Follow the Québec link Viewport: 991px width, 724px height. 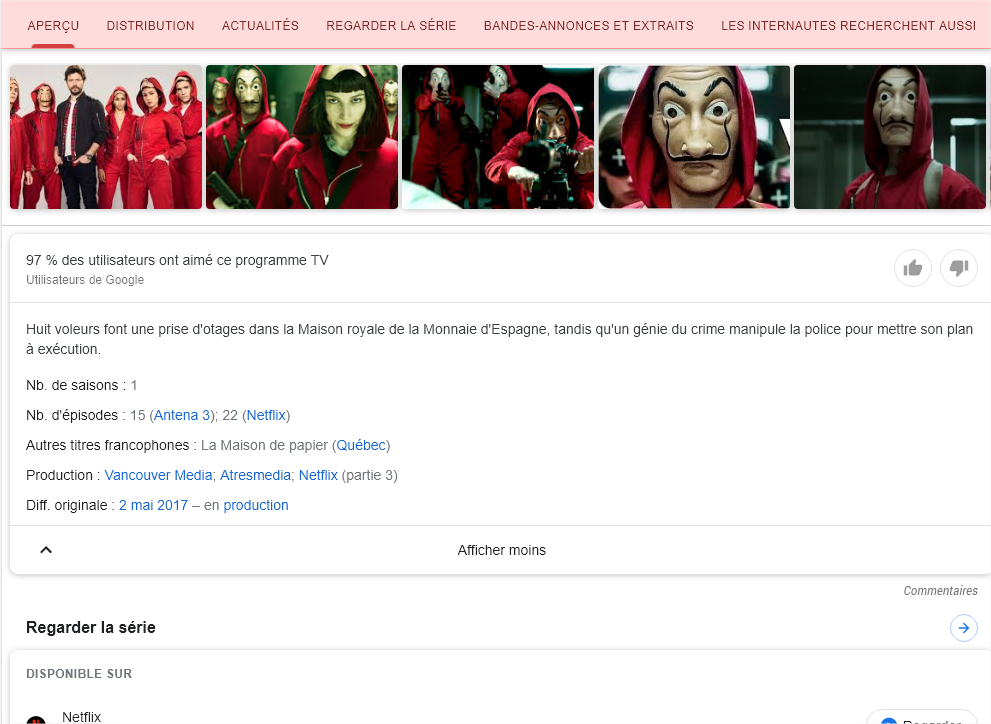(x=361, y=445)
